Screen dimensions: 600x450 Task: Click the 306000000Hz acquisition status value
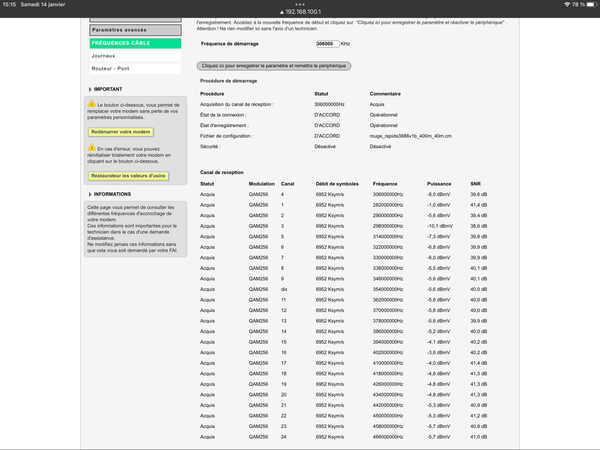pyautogui.click(x=329, y=104)
